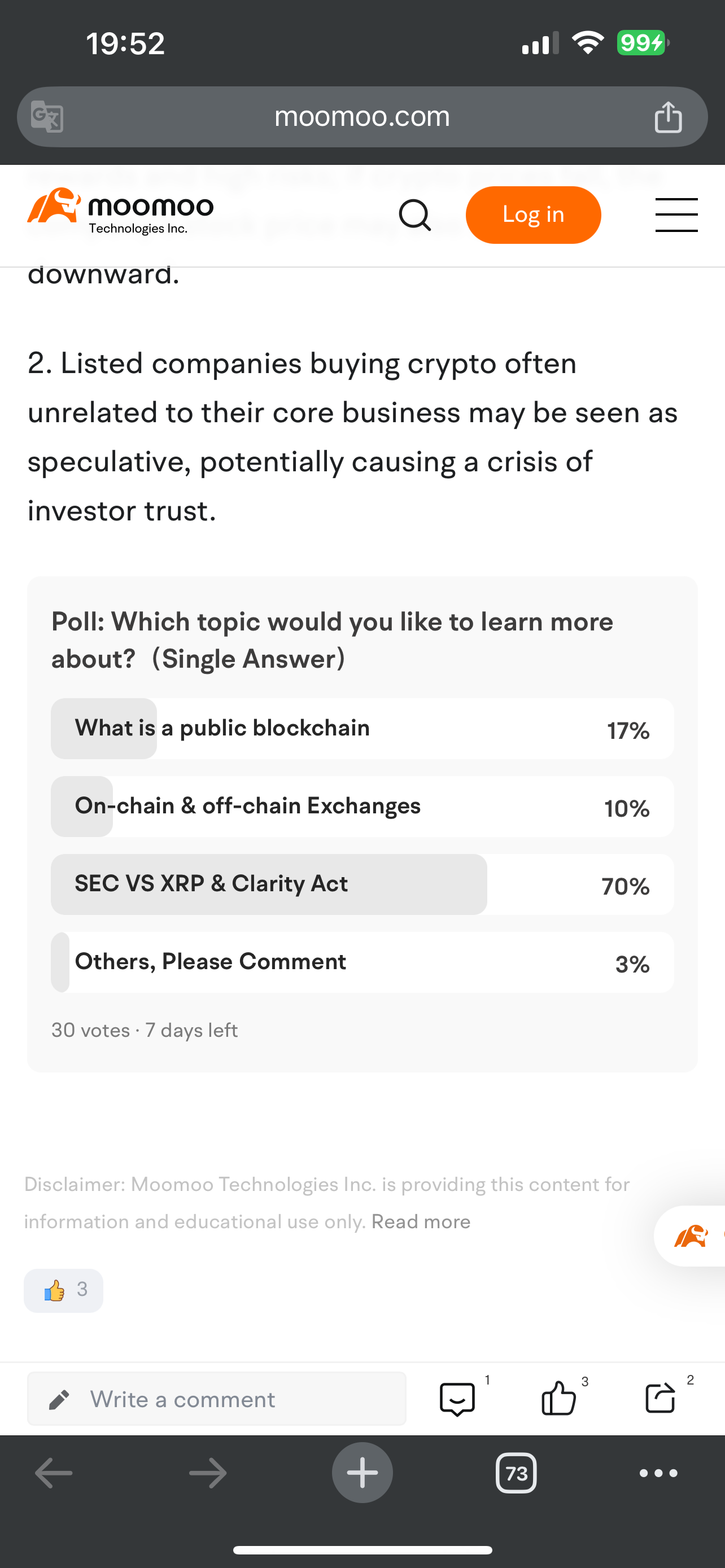
Task: Tap the share icon in address bar
Action: click(x=668, y=116)
